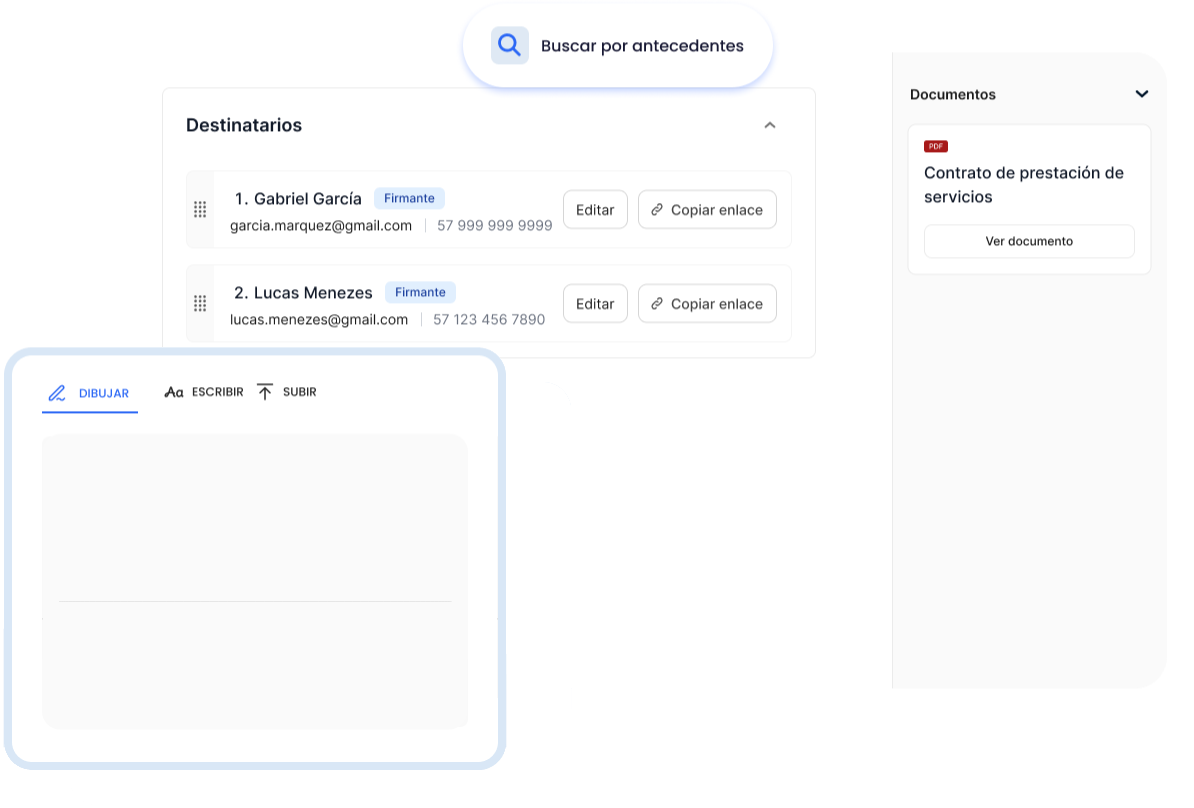Image resolution: width=1194 pixels, height=808 pixels.
Task: Click link icon in Lucas's Copiar enlace
Action: 657,304
